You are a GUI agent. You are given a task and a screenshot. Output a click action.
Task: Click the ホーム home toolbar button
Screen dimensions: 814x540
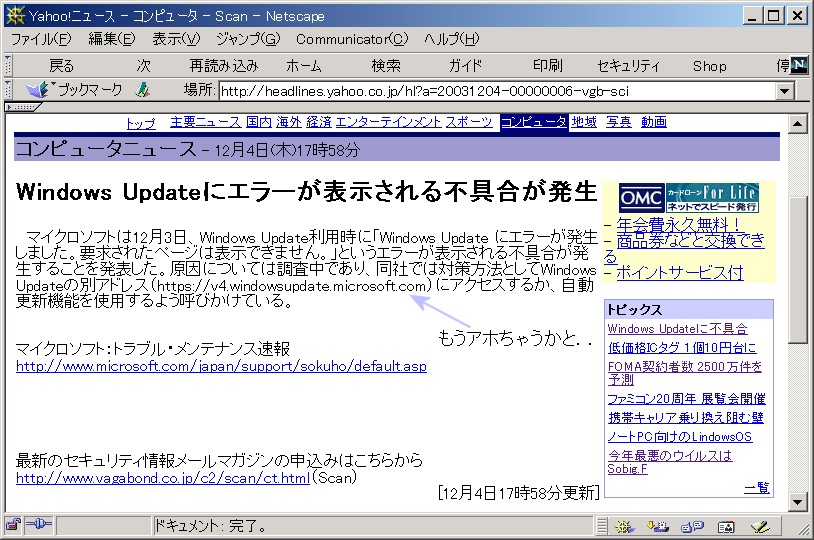[x=304, y=66]
